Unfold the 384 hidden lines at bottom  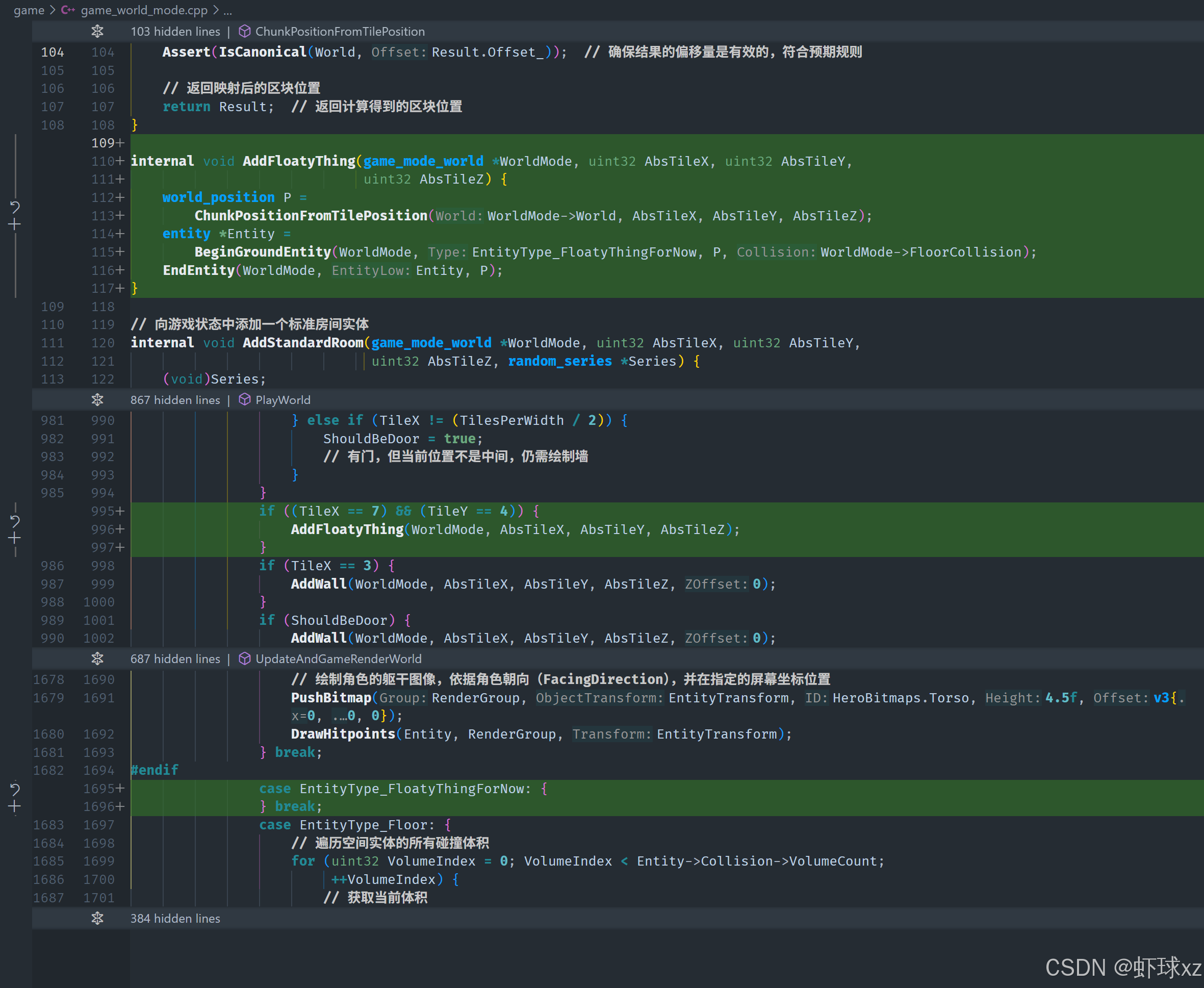click(x=97, y=918)
